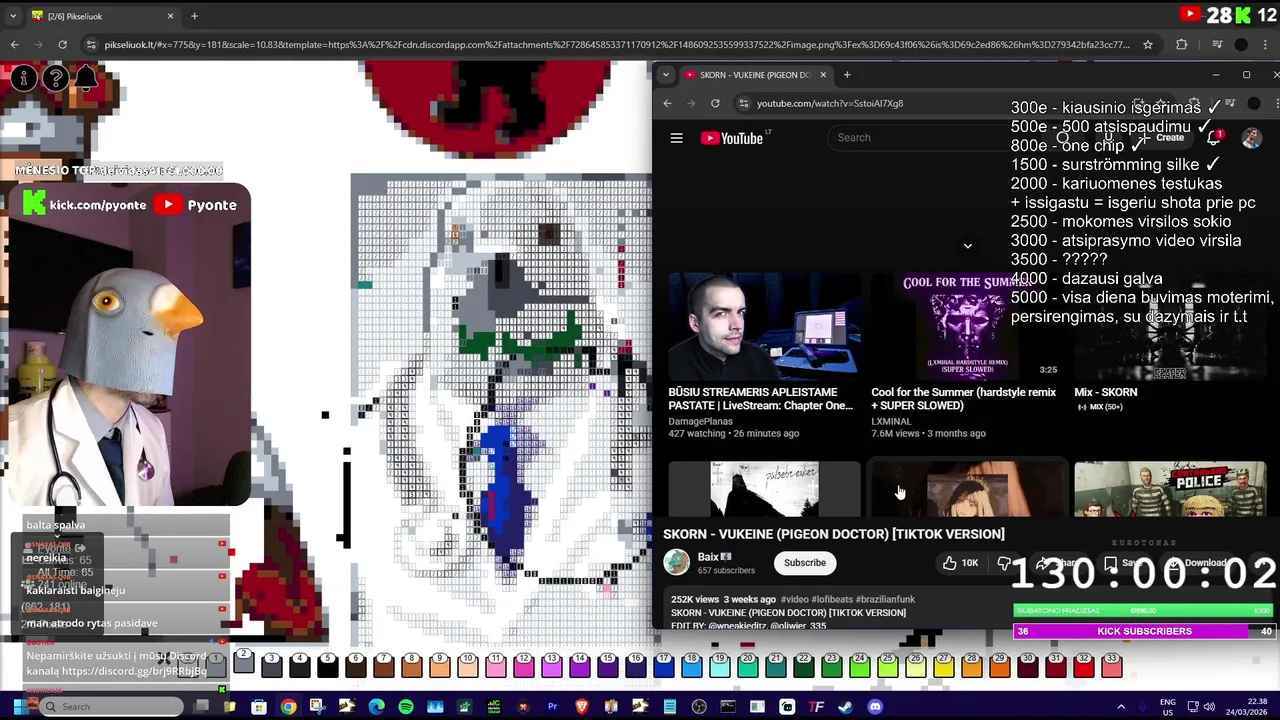
Task: Open Steam from the taskbar
Action: 846,707
